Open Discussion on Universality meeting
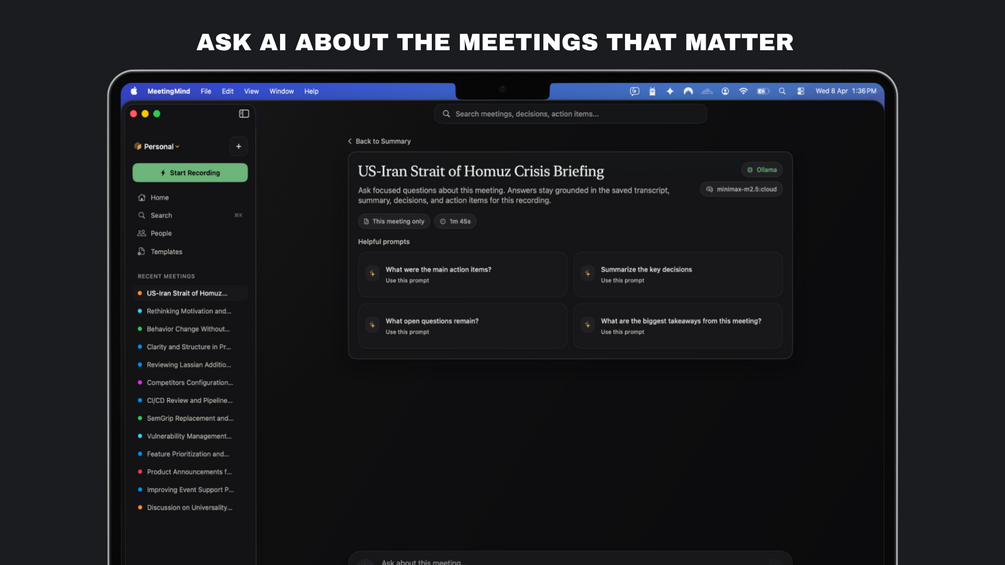This screenshot has height=565, width=1005. pos(190,508)
